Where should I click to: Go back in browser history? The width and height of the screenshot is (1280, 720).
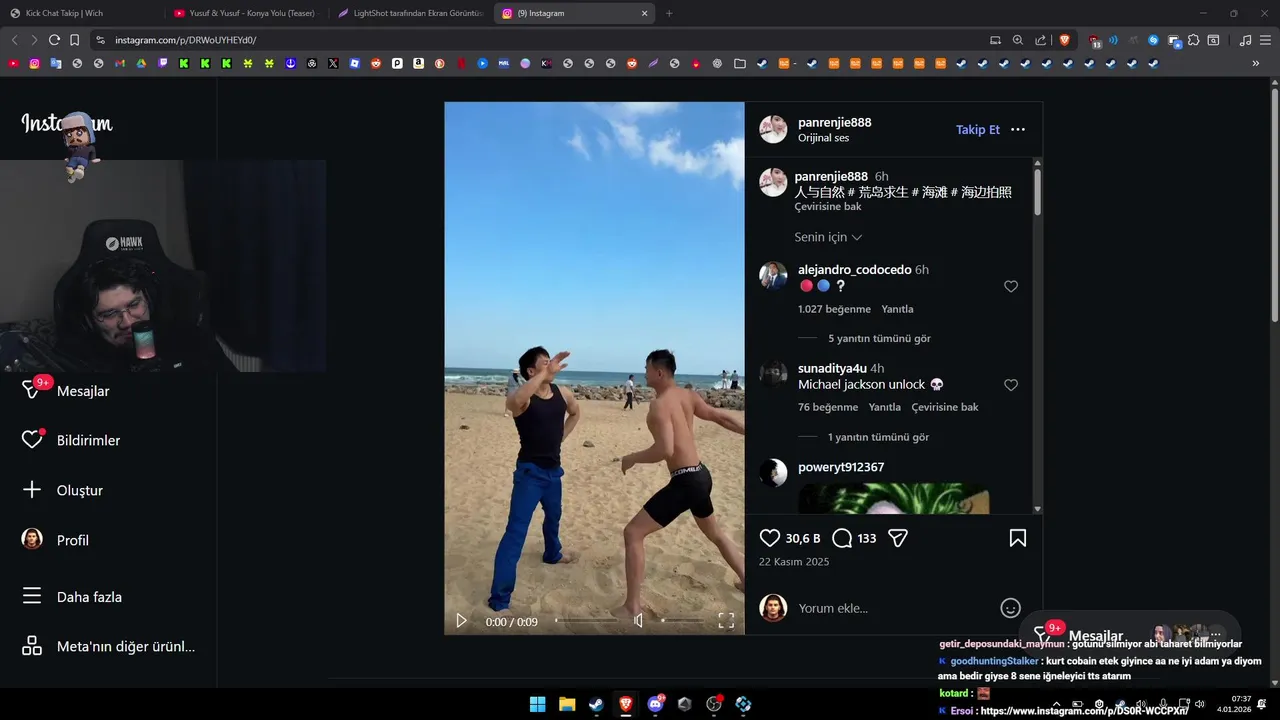pos(14,40)
